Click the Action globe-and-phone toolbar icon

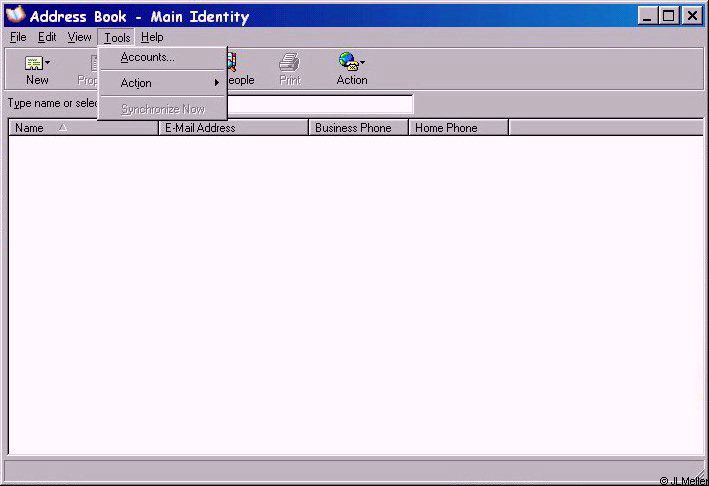tap(348, 61)
